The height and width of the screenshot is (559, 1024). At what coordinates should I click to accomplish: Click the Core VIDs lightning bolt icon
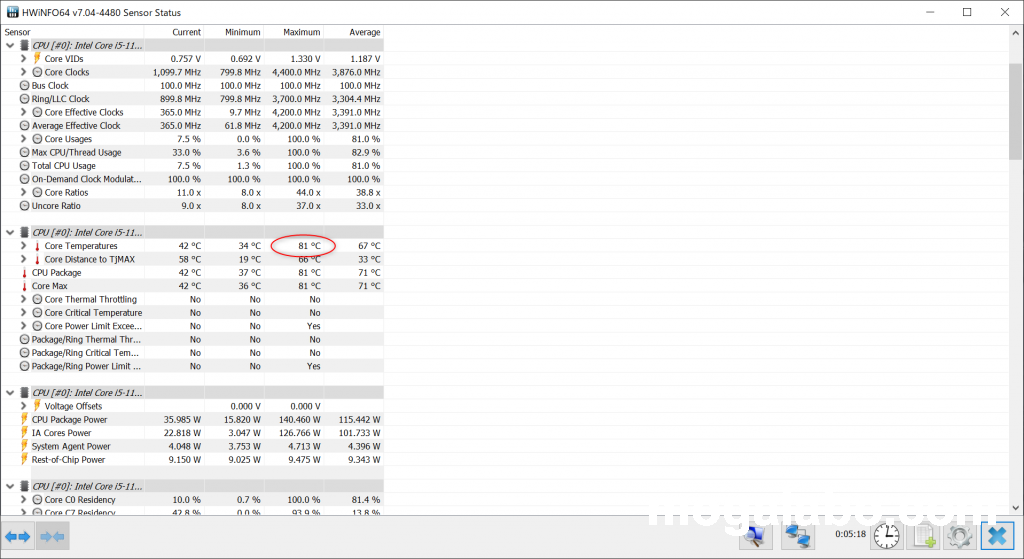pyautogui.click(x=37, y=59)
